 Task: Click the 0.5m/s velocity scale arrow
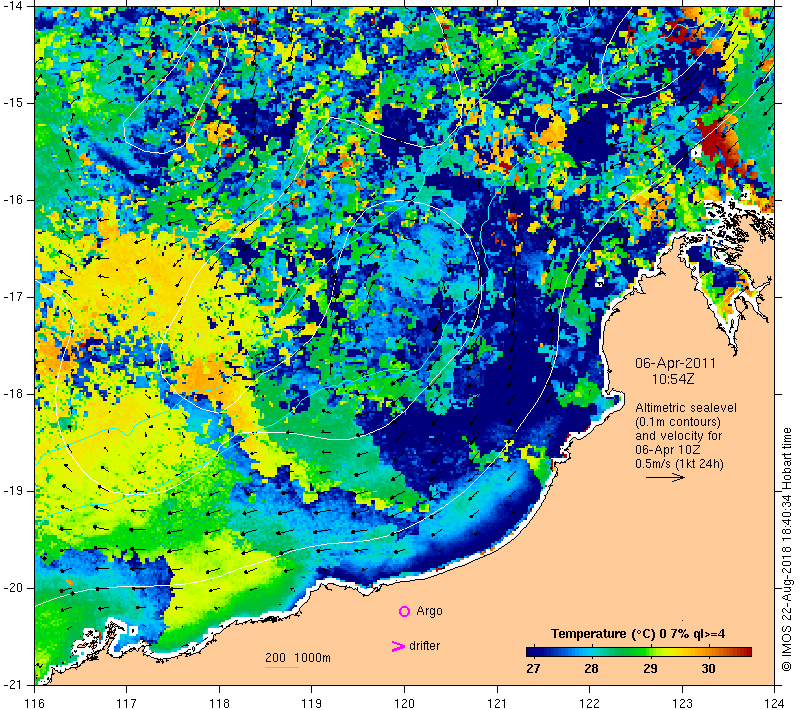[665, 477]
